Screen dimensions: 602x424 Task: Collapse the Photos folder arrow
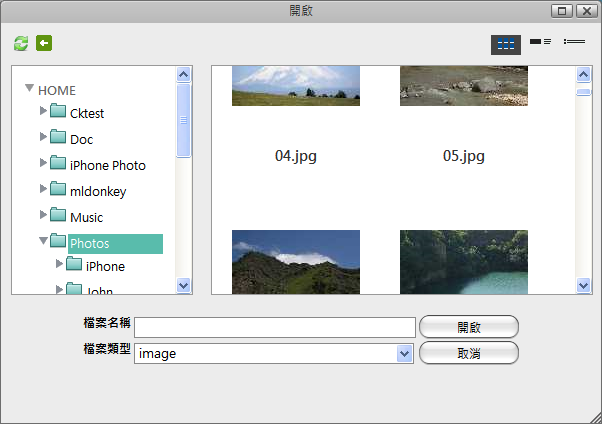(43, 242)
